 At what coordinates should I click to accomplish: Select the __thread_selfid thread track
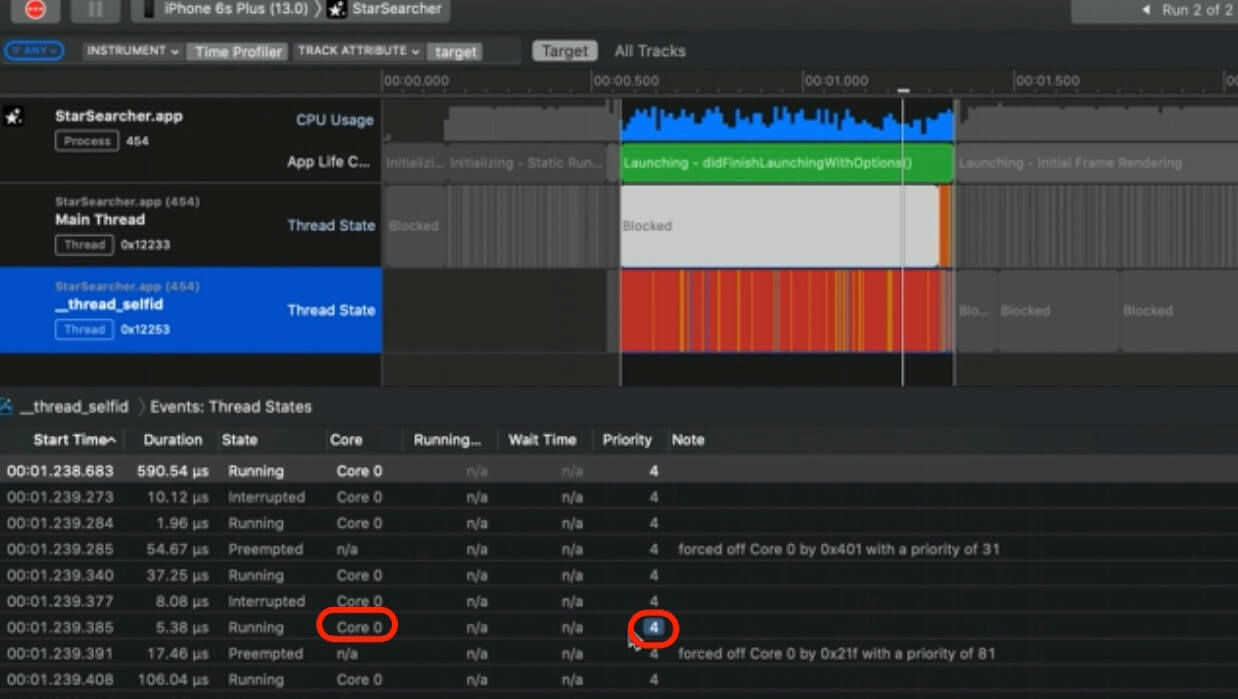tap(190, 310)
